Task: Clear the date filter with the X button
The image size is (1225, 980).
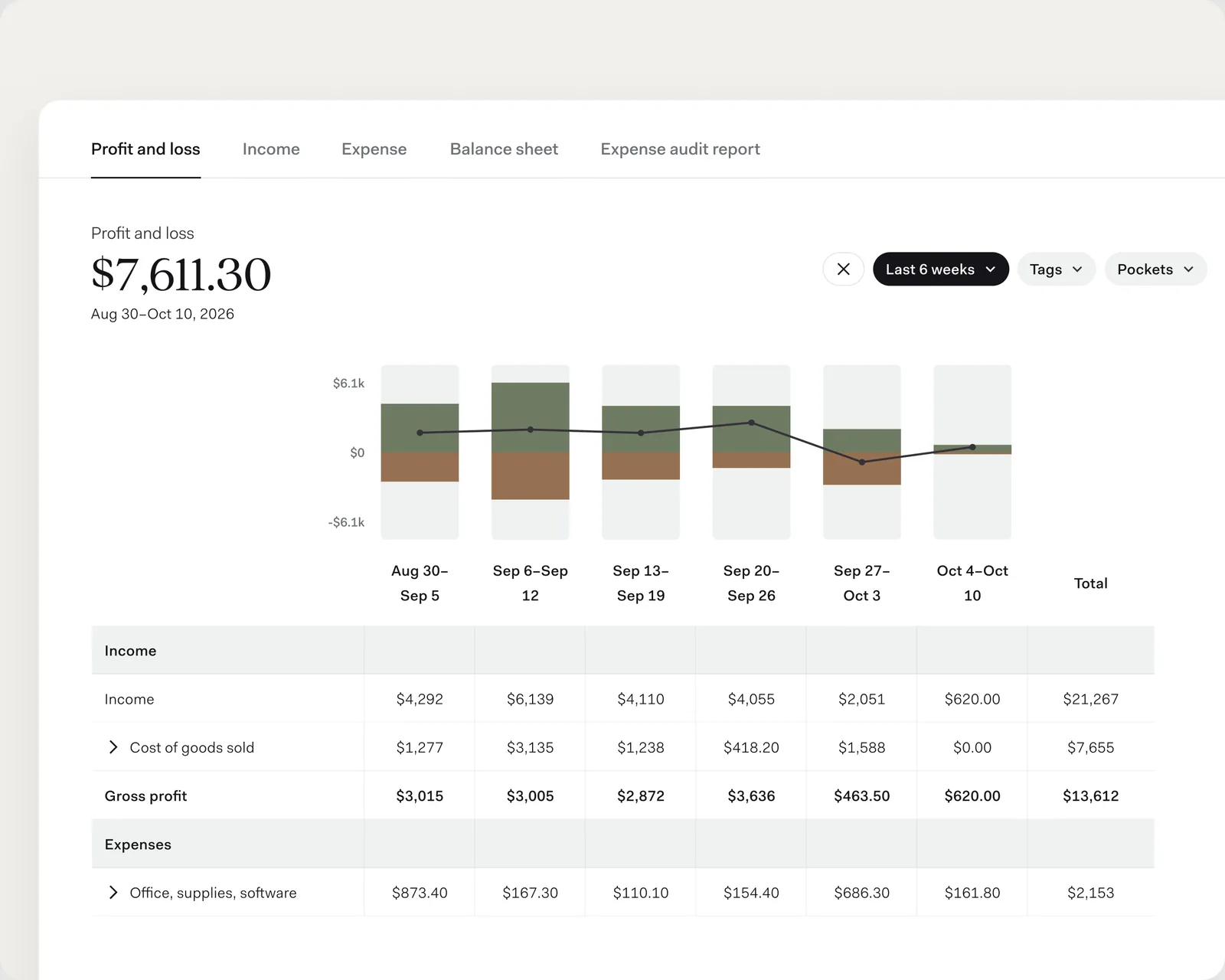Action: point(843,269)
